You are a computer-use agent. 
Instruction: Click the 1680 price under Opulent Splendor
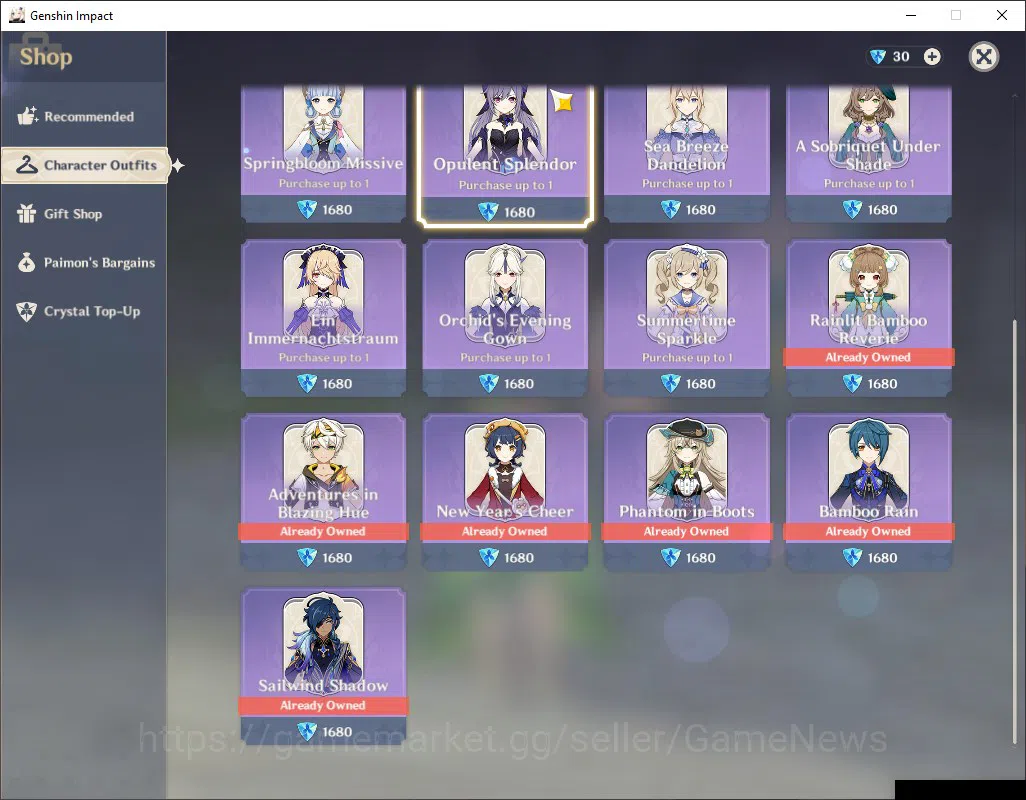[519, 213]
